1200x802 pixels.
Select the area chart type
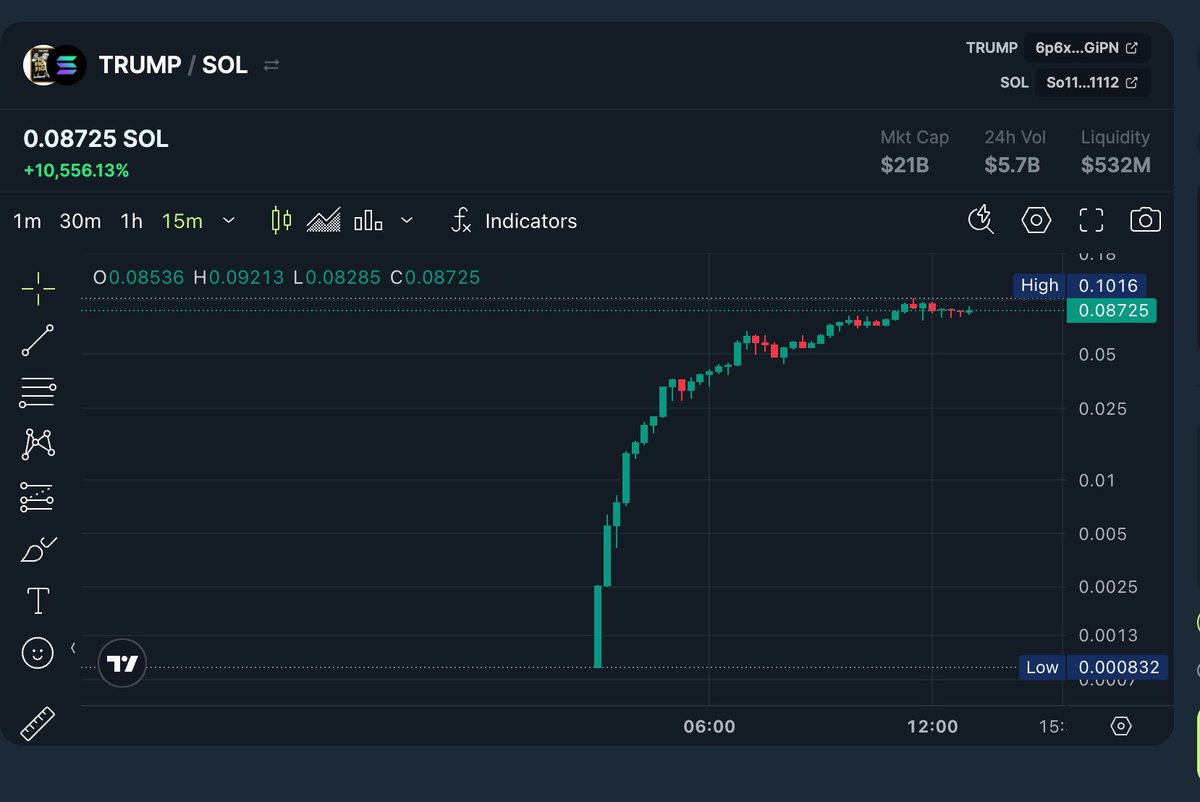[323, 220]
